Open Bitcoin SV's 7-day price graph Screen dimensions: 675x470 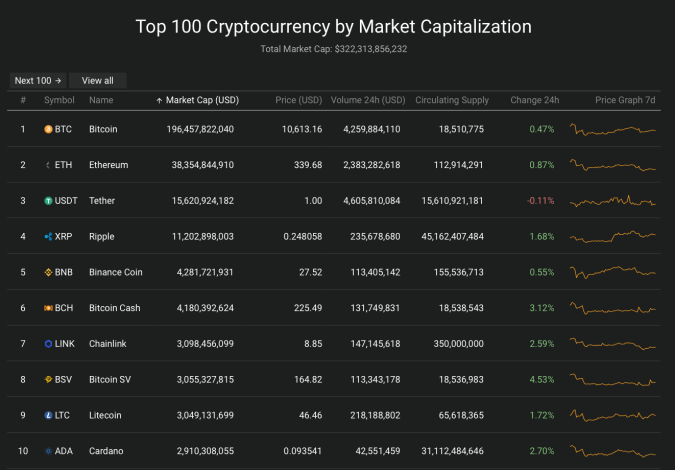(613, 379)
